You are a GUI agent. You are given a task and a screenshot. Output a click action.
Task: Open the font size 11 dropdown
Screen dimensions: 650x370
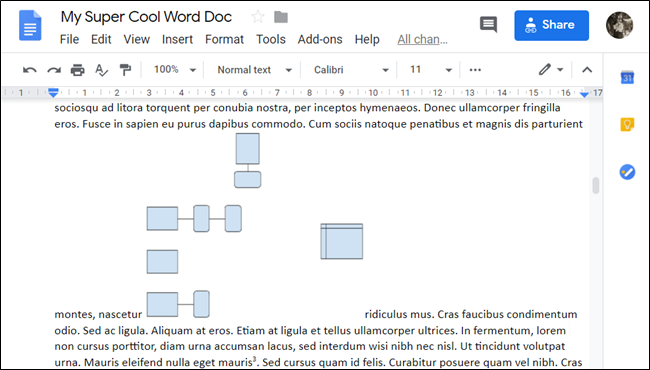[430, 70]
